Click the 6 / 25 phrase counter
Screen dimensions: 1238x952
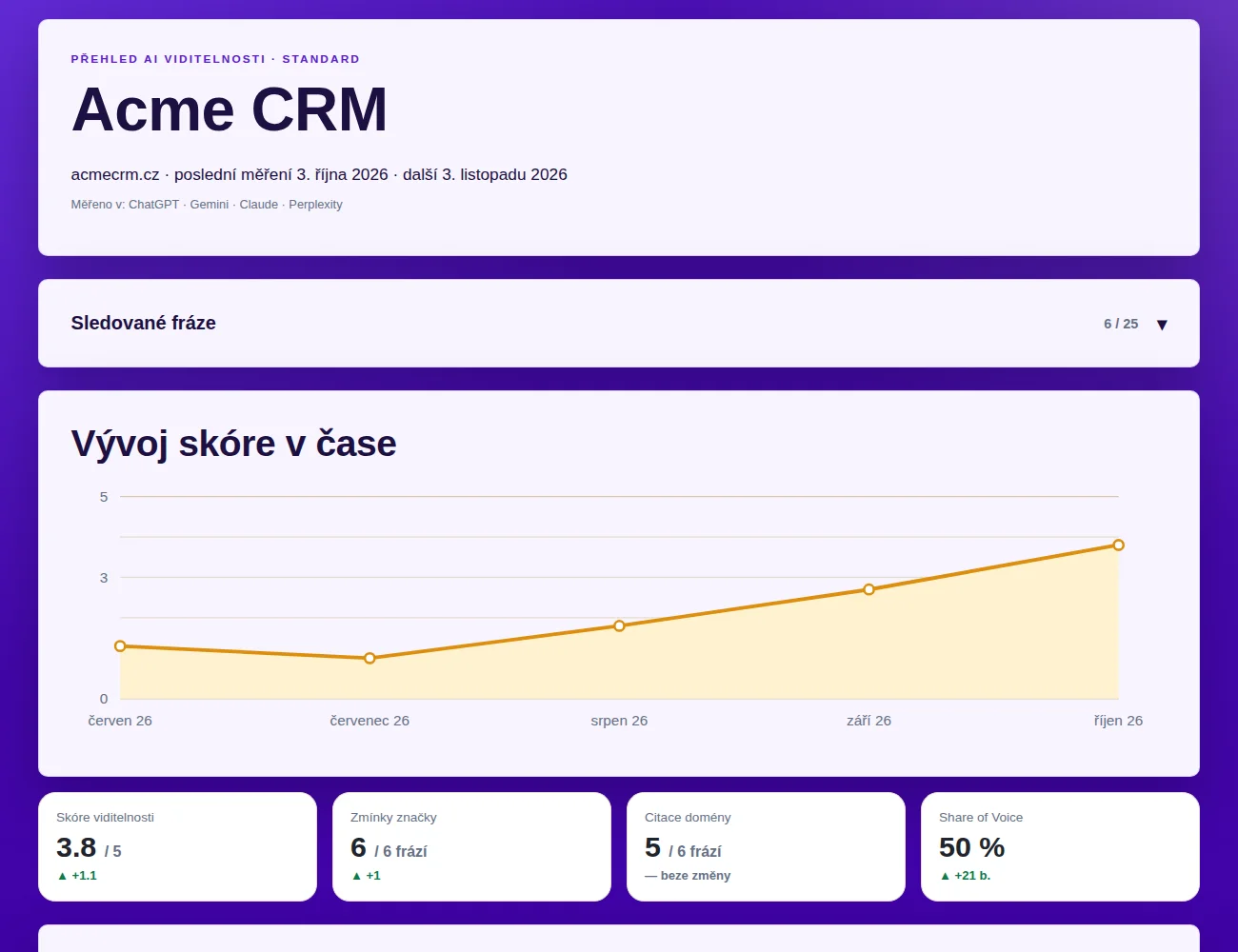click(1121, 324)
